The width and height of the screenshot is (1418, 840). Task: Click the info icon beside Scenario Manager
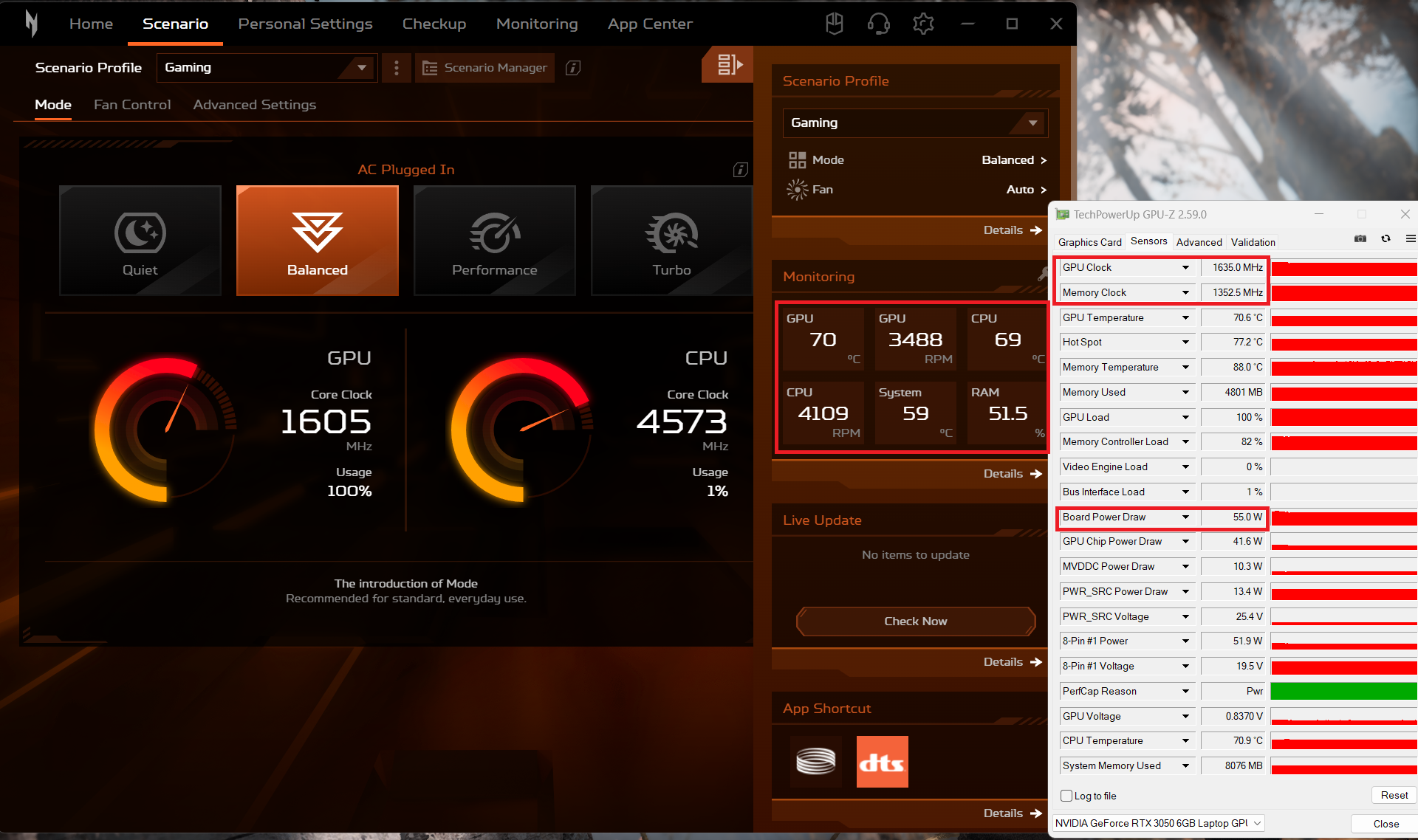[573, 68]
